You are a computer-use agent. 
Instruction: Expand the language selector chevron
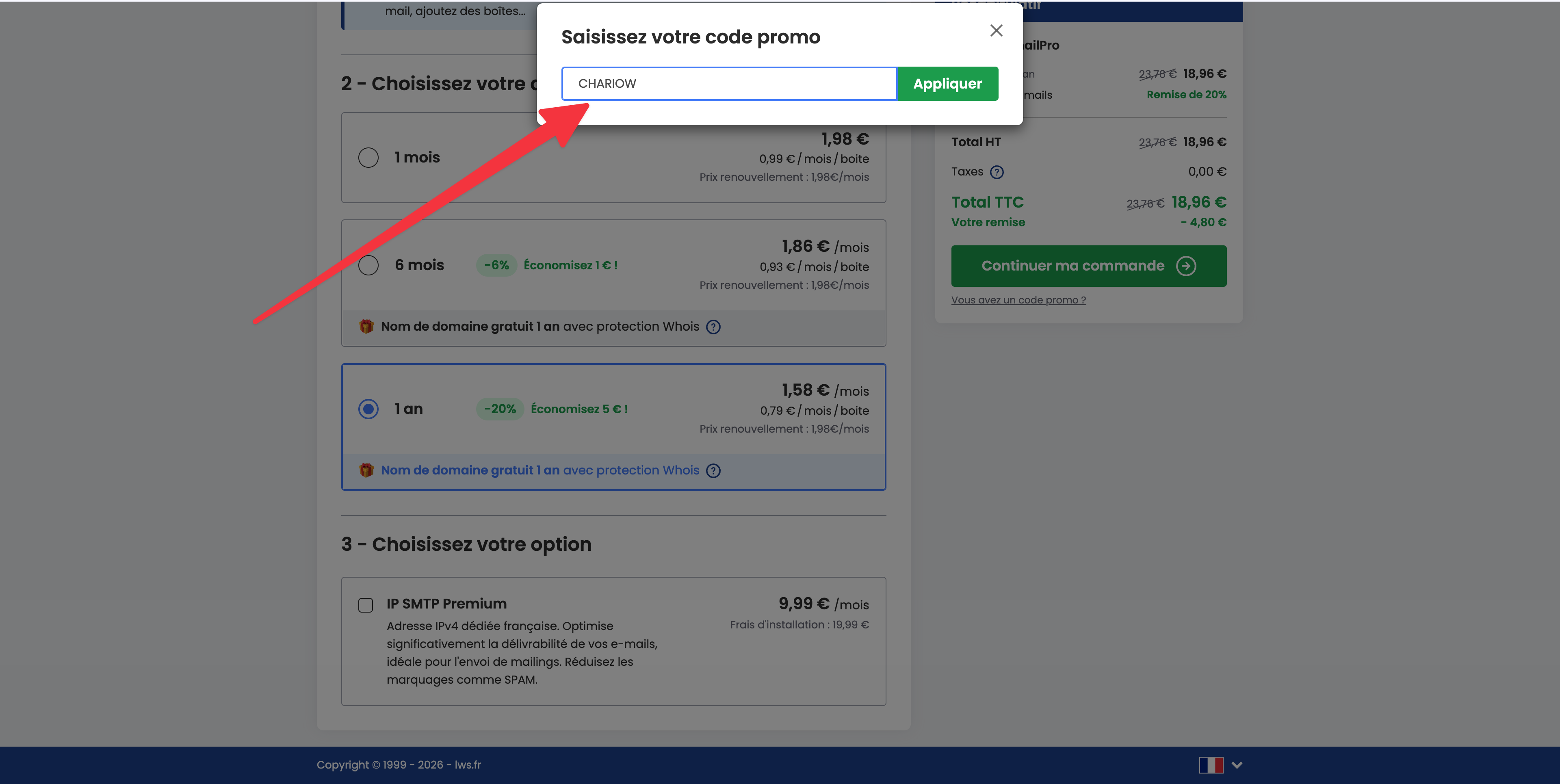pos(1237,765)
